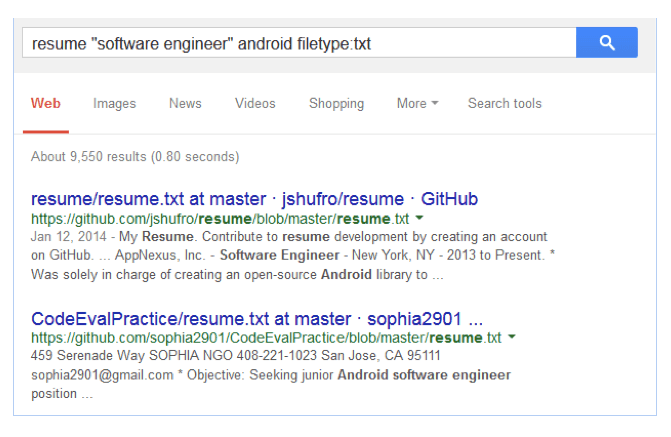The width and height of the screenshot is (671, 437).
Task: Click the blue magnifying glass search button
Action: point(606,42)
